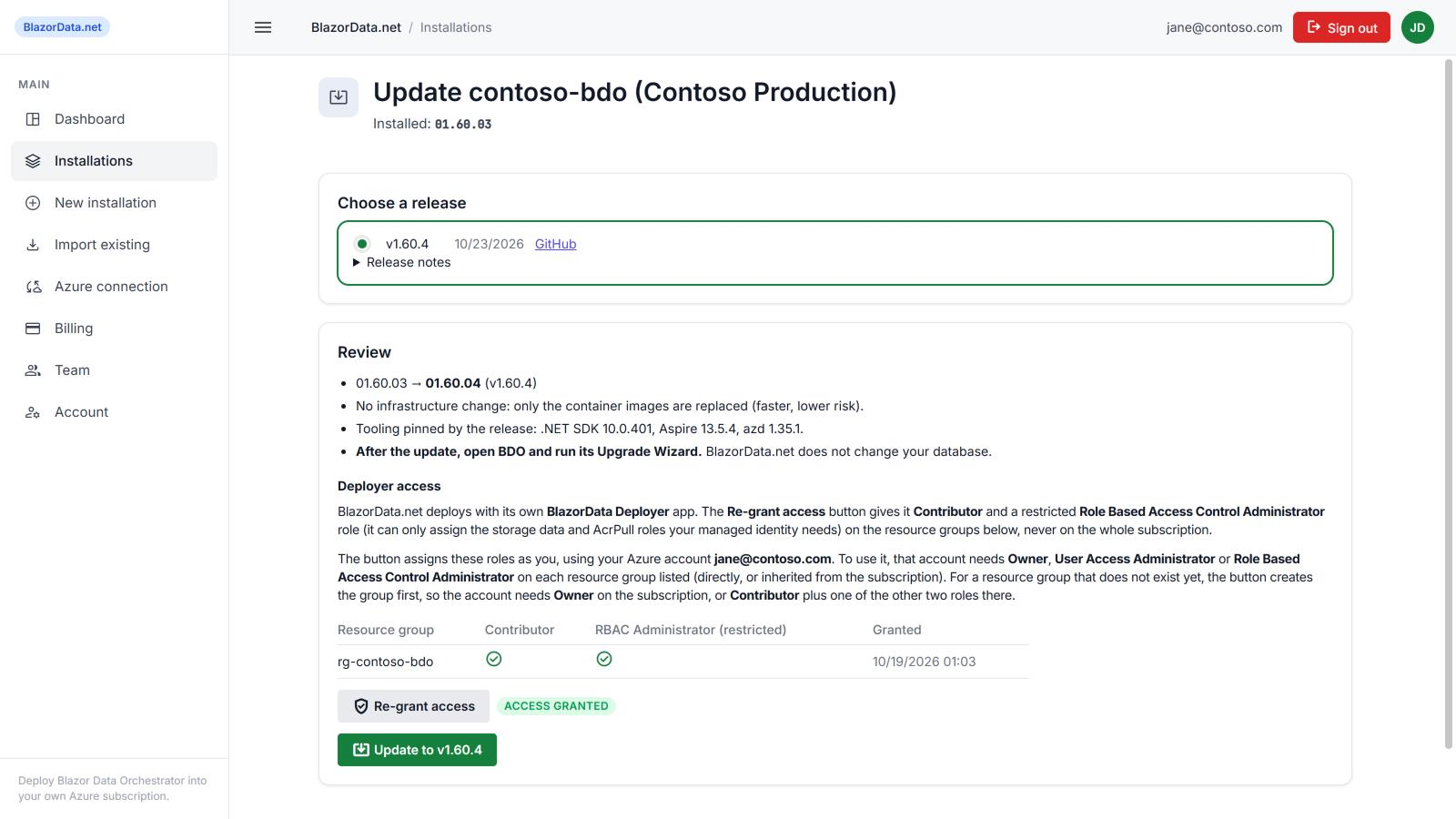Click the Sign out button

(x=1341, y=27)
